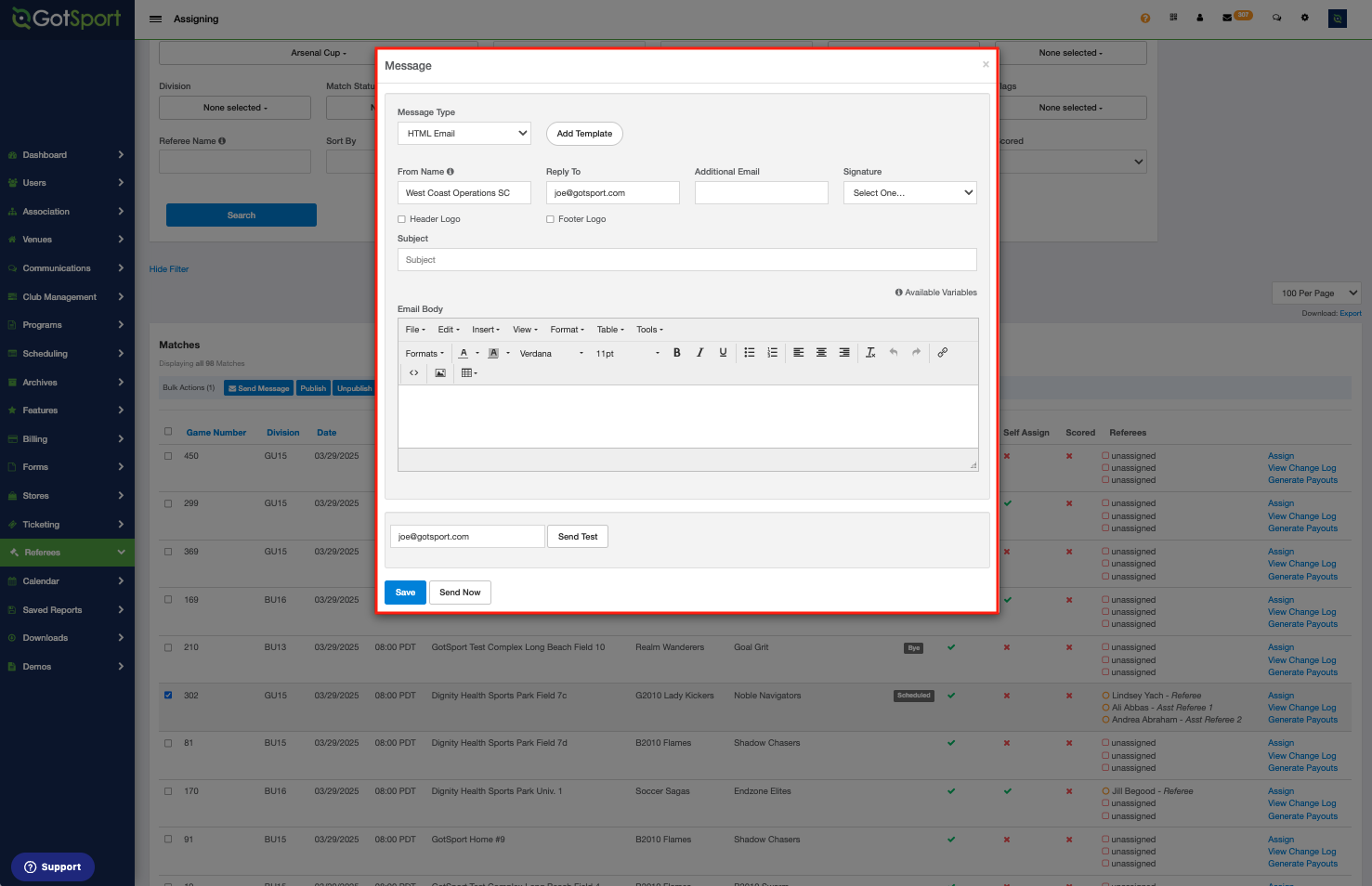Image resolution: width=1372 pixels, height=886 pixels.
Task: Open the Available Variables link
Action: (x=936, y=293)
